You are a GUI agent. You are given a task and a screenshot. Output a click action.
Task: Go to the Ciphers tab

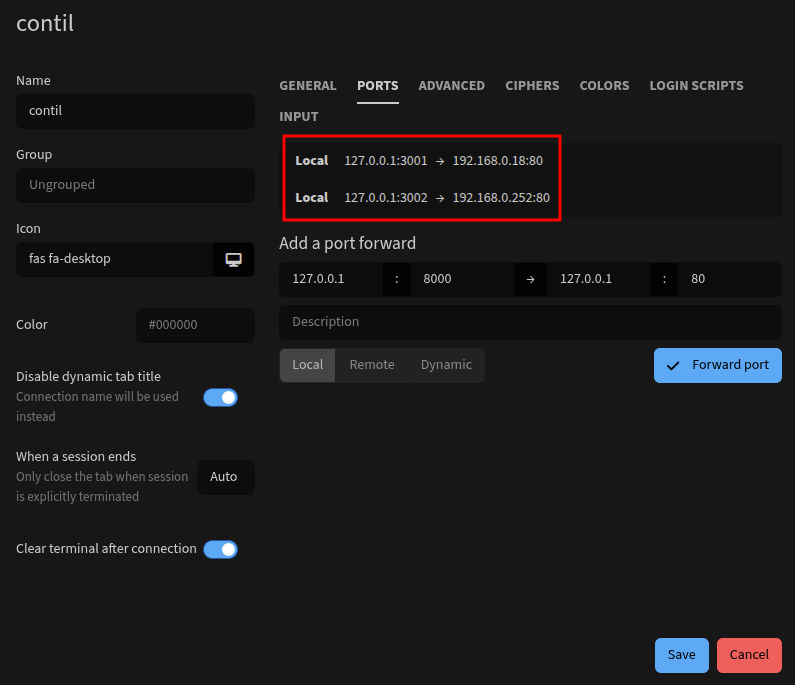pos(532,86)
